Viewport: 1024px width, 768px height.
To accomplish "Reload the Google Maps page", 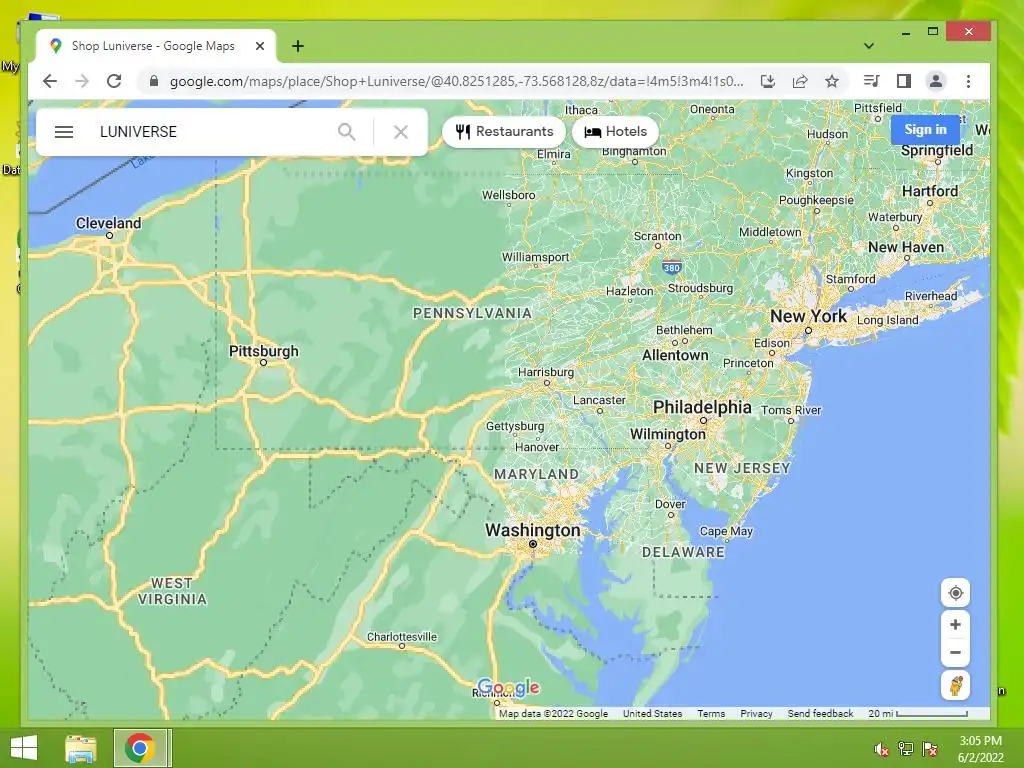I will click(114, 81).
